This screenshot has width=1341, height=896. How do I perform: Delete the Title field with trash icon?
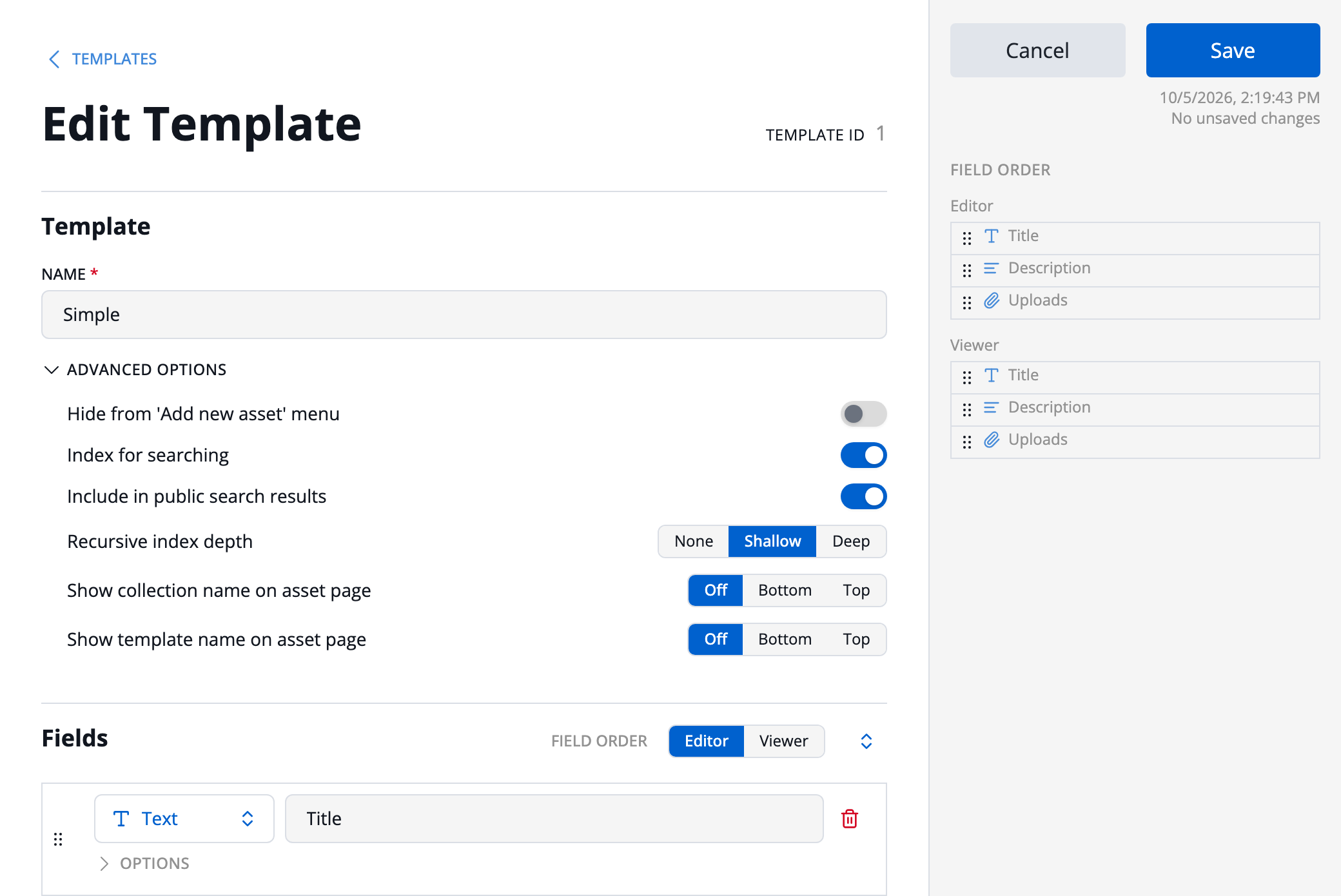(850, 819)
